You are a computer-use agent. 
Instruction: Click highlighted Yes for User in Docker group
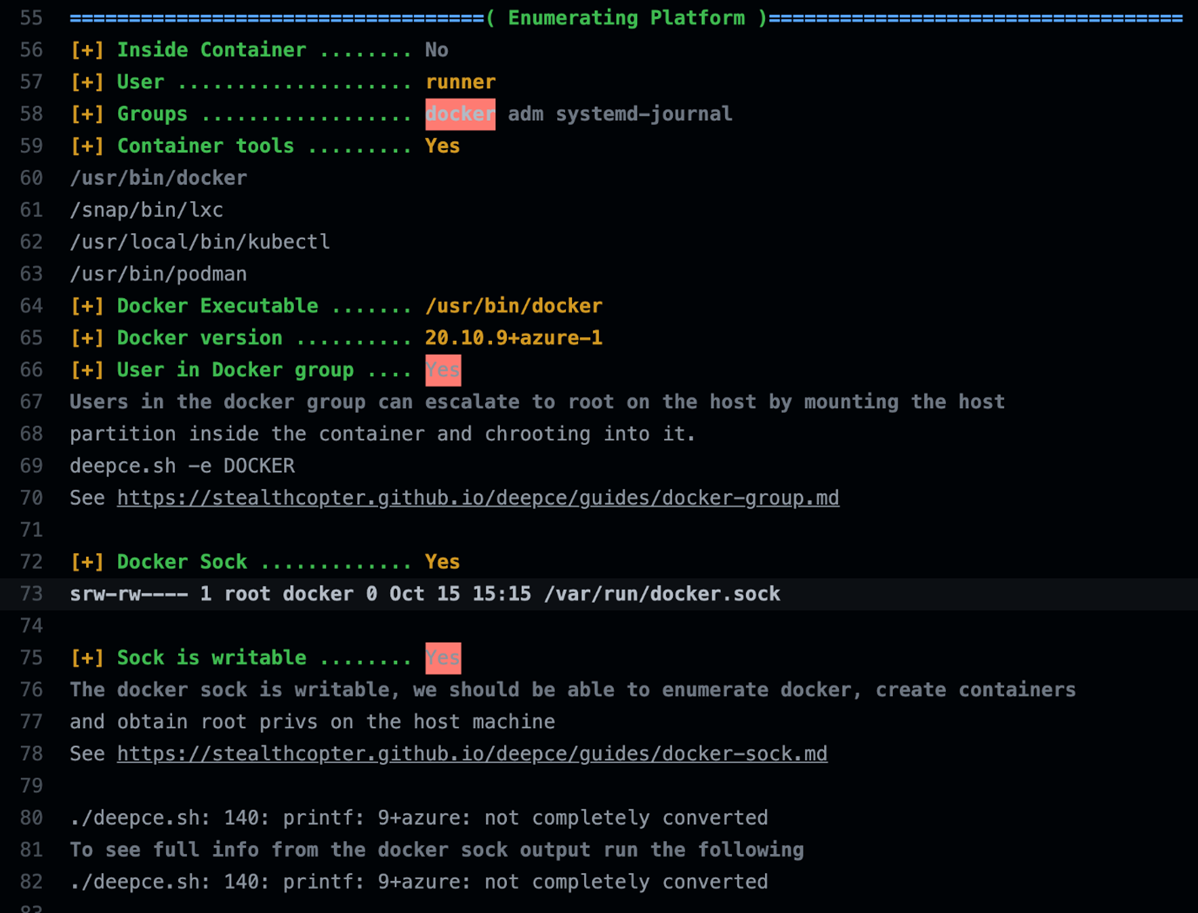443,370
